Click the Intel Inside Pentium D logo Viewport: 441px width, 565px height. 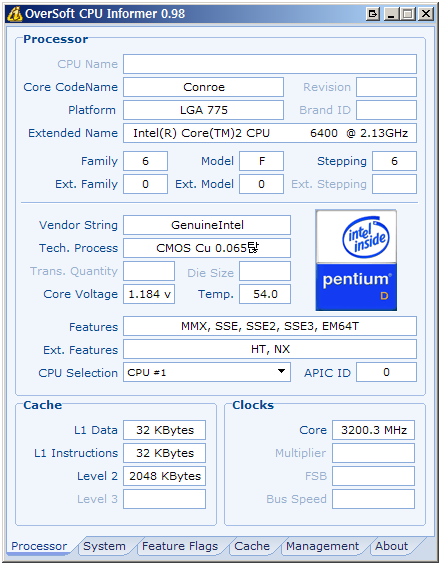pos(356,260)
